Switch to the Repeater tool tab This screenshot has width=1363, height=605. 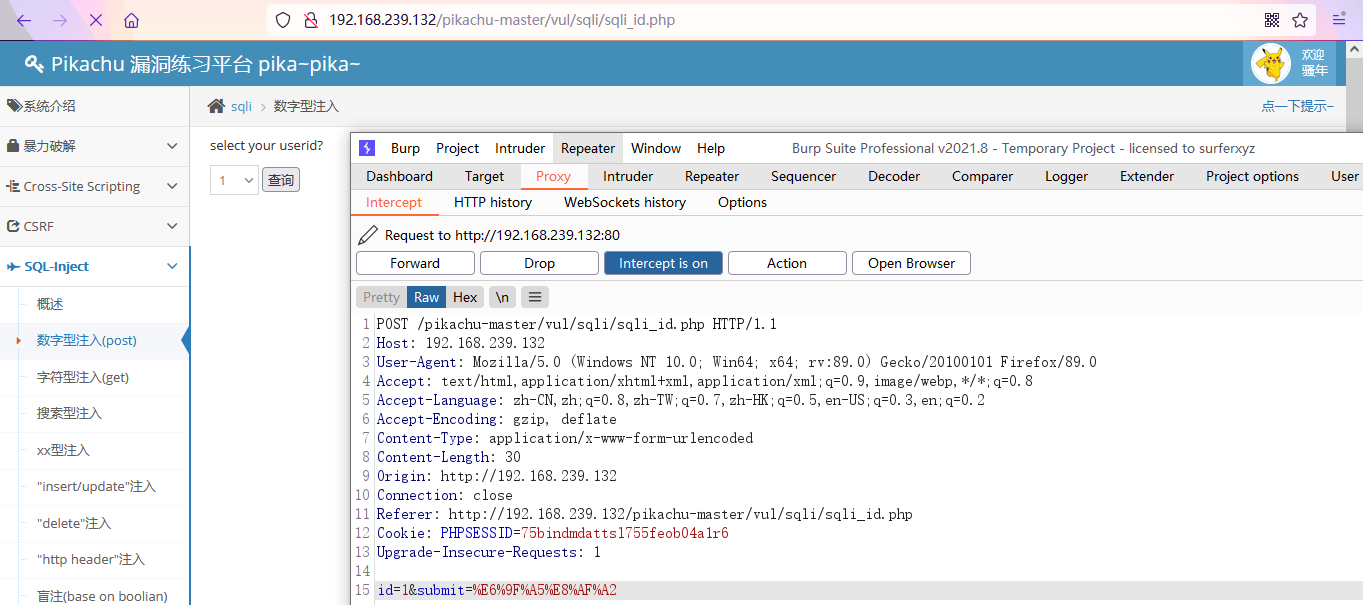coord(712,176)
